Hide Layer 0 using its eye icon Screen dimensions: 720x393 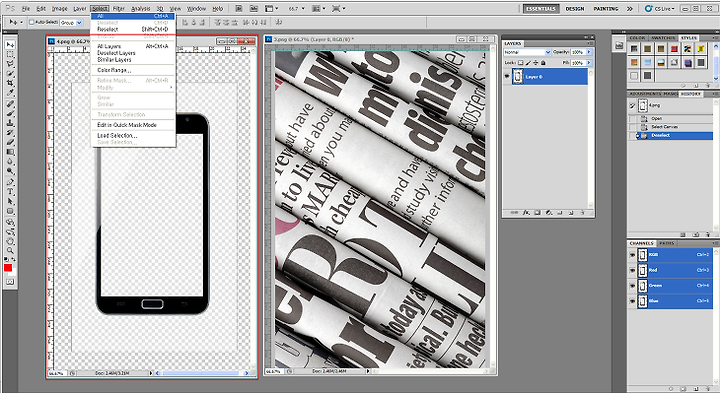507,77
